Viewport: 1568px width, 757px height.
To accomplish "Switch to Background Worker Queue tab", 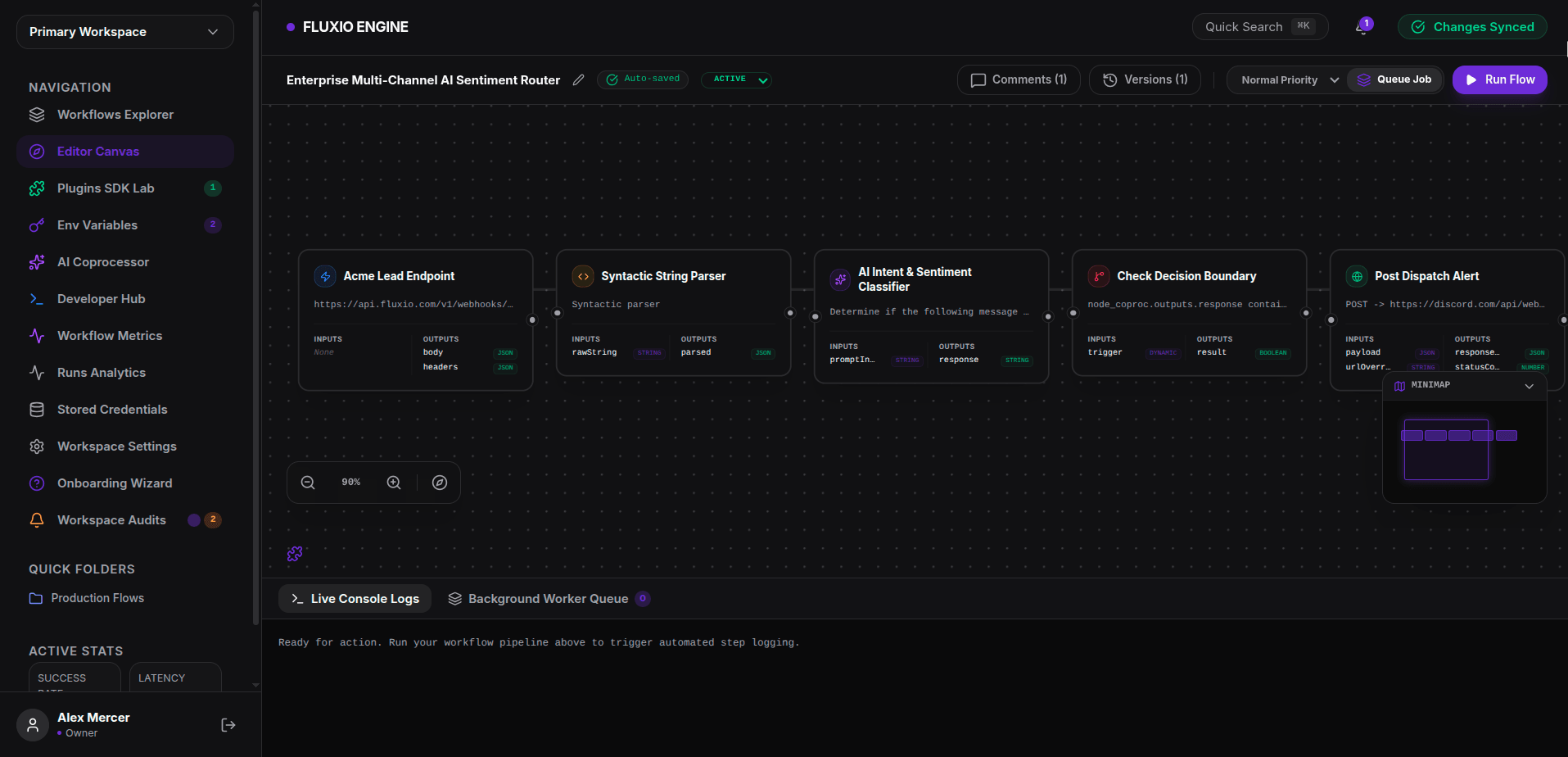I will (x=549, y=599).
